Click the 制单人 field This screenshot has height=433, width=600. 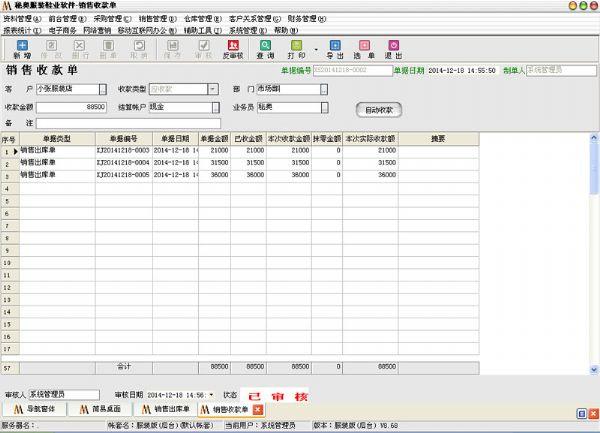pos(561,71)
